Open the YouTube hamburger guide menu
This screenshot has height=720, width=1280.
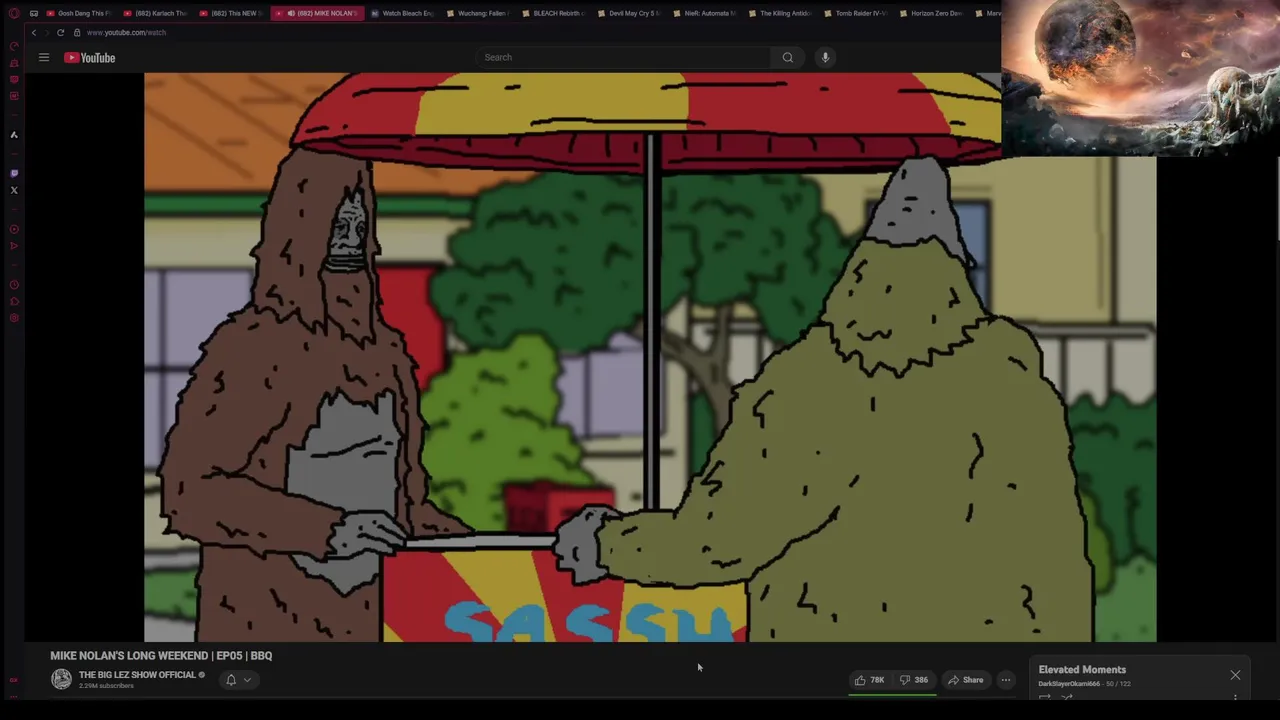[x=44, y=57]
